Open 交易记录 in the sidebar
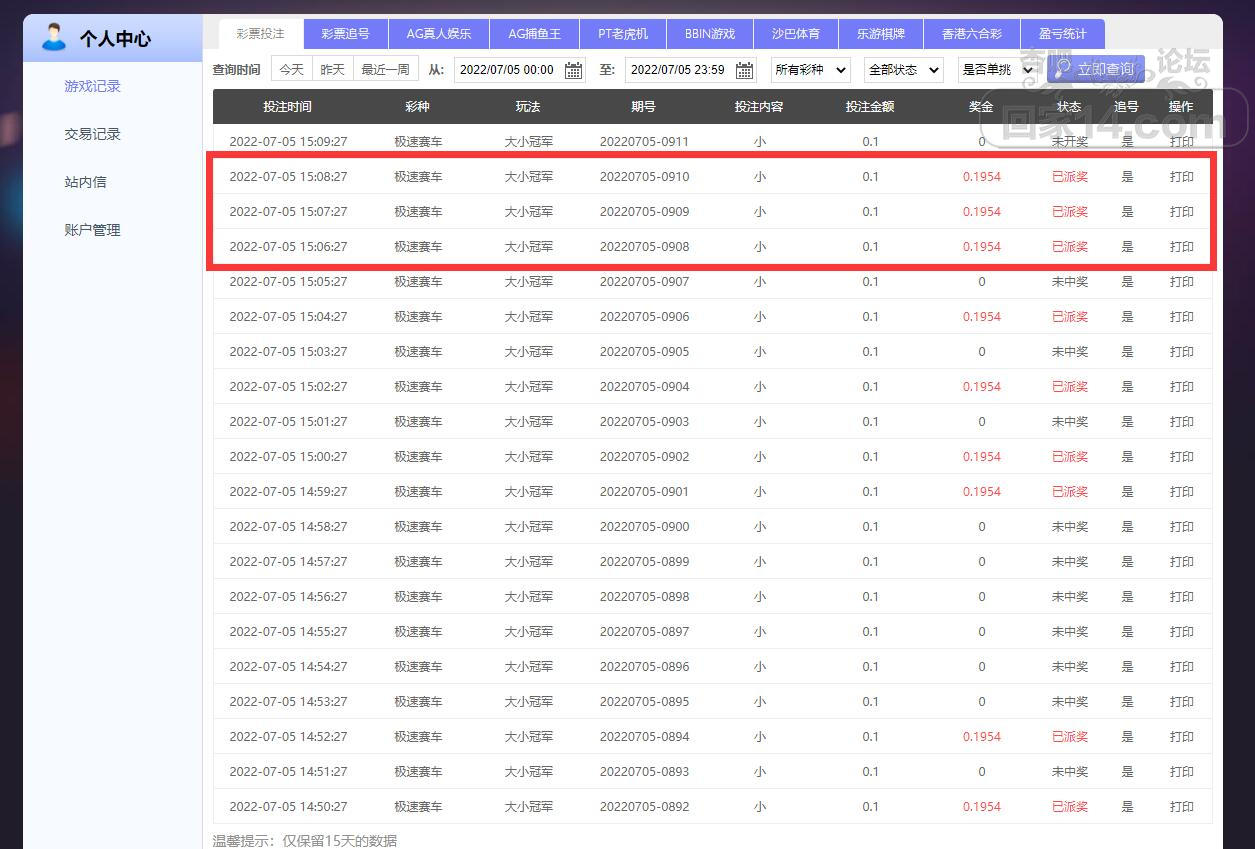Screen dimensions: 1255x849 92,134
